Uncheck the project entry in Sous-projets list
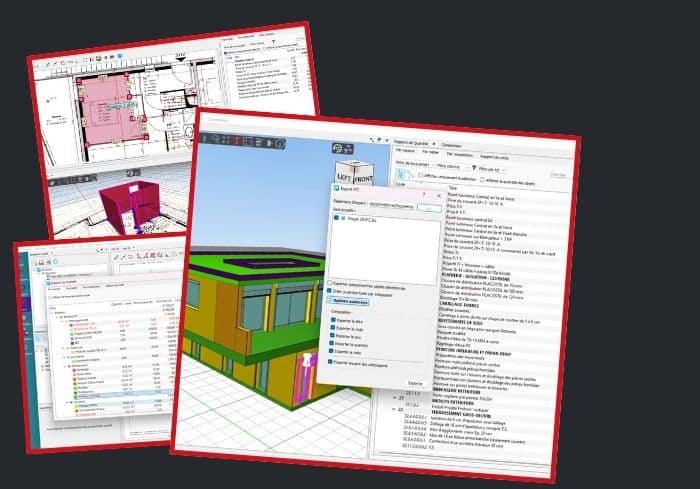 coord(336,217)
